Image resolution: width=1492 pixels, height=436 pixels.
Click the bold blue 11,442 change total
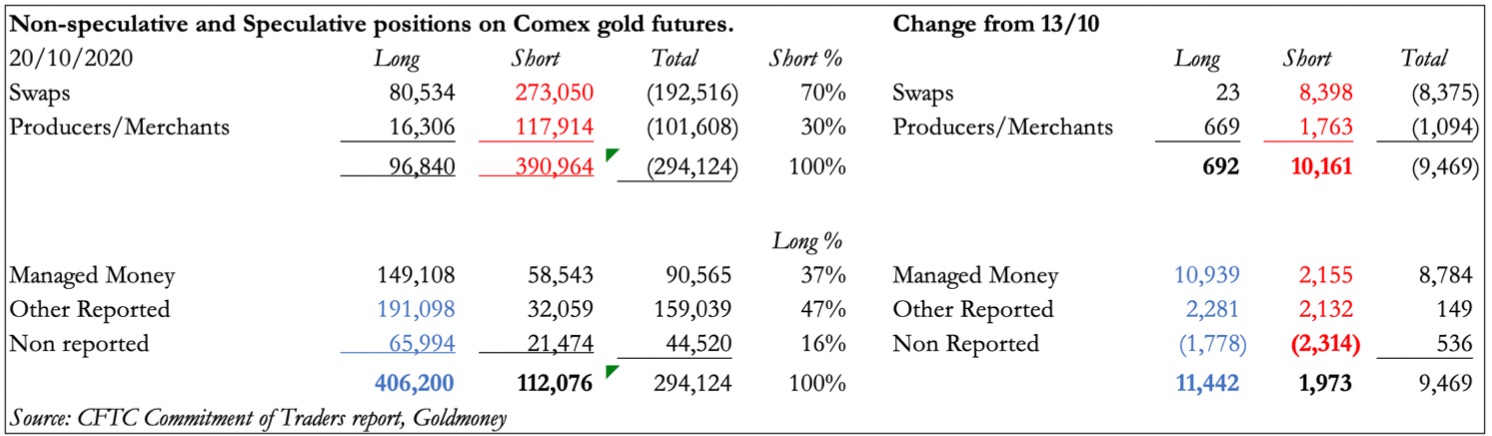pos(1210,382)
